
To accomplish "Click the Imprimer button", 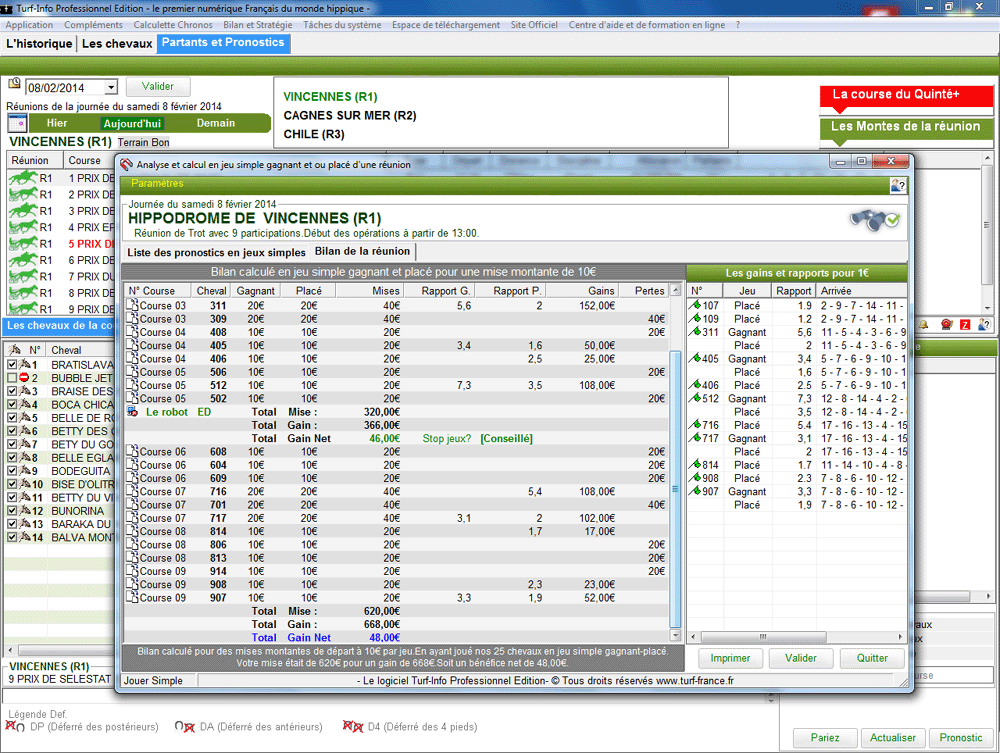I will click(730, 659).
